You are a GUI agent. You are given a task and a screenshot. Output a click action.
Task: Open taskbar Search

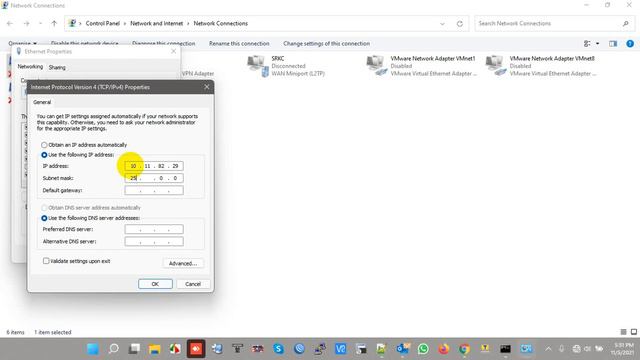pyautogui.click(x=113, y=349)
